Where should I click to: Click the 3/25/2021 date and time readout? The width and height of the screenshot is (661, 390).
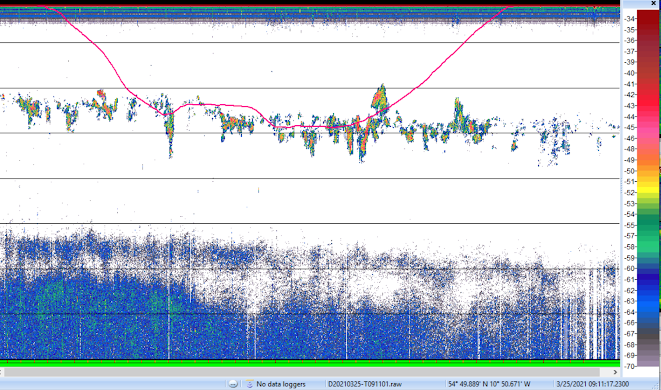tap(593, 384)
